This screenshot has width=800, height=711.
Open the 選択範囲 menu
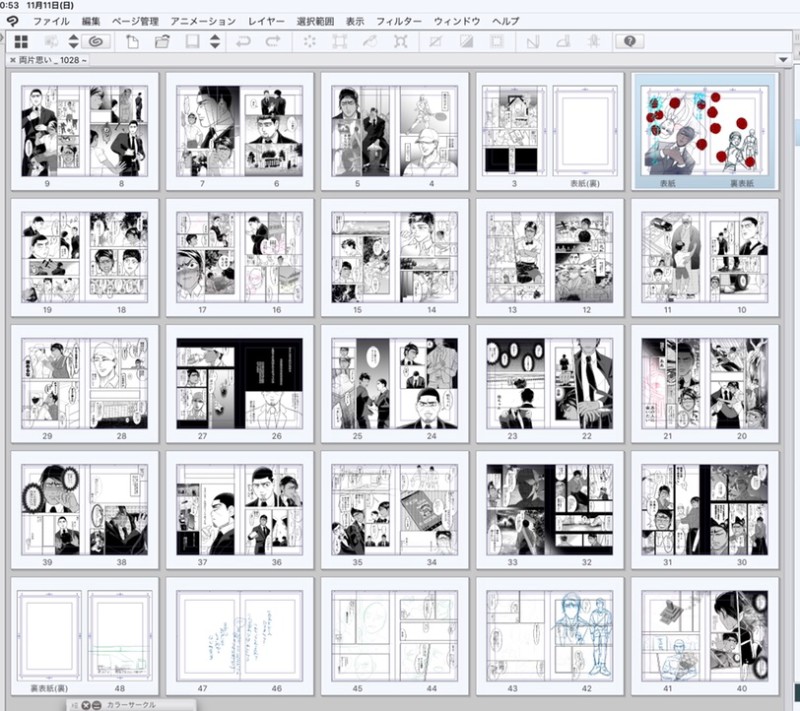click(x=315, y=21)
